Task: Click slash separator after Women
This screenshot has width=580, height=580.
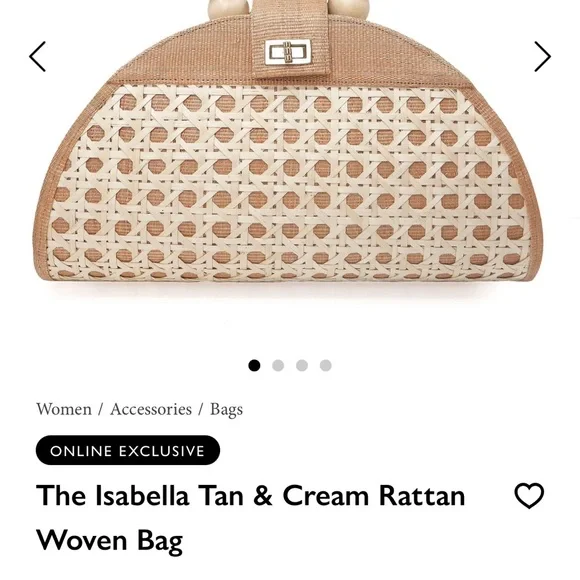Action: tap(101, 409)
